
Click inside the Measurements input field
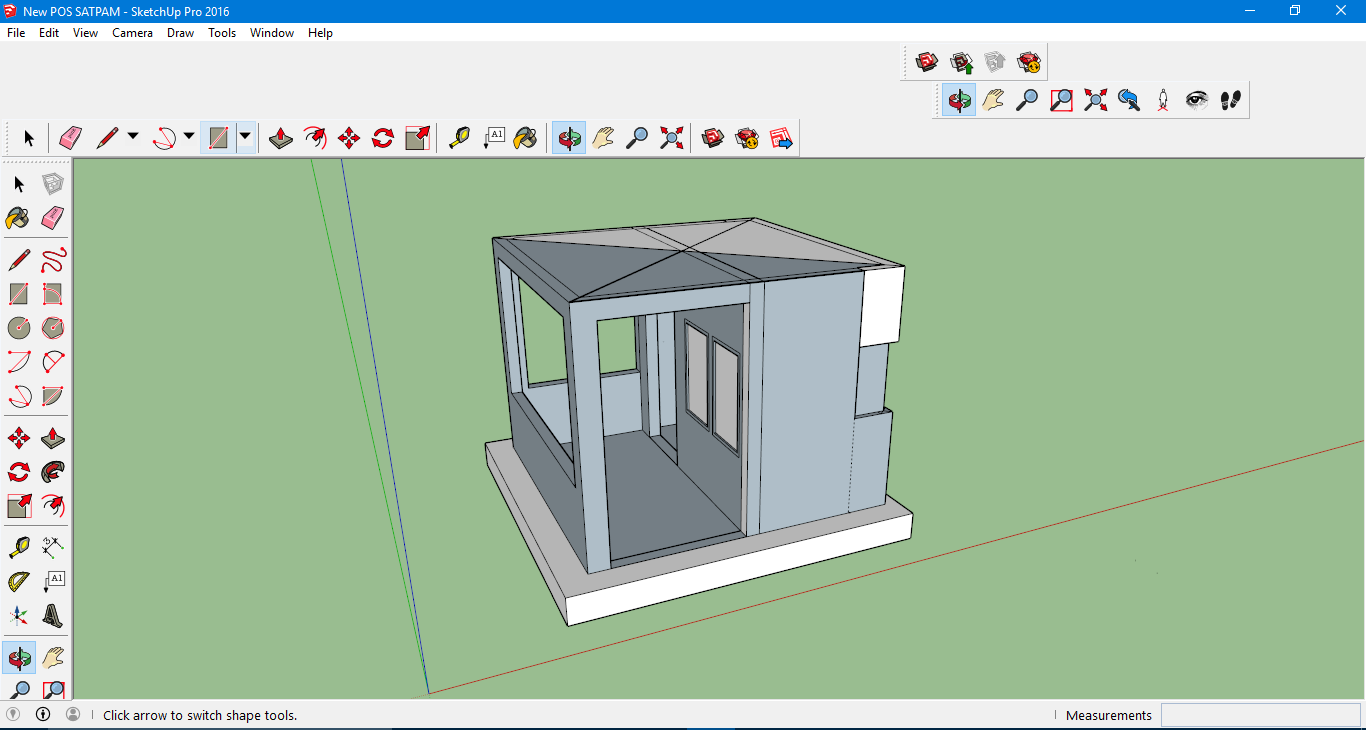[x=1260, y=715]
